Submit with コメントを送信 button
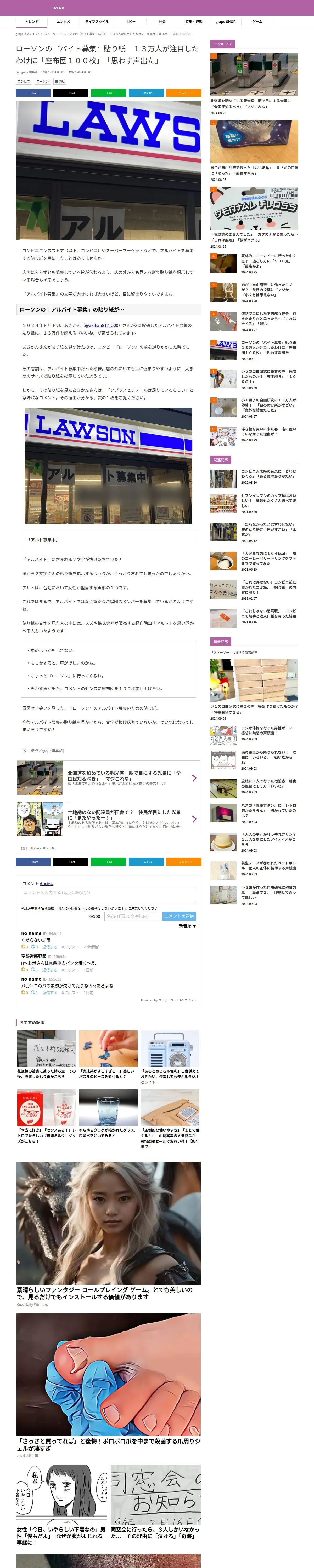 [179, 916]
